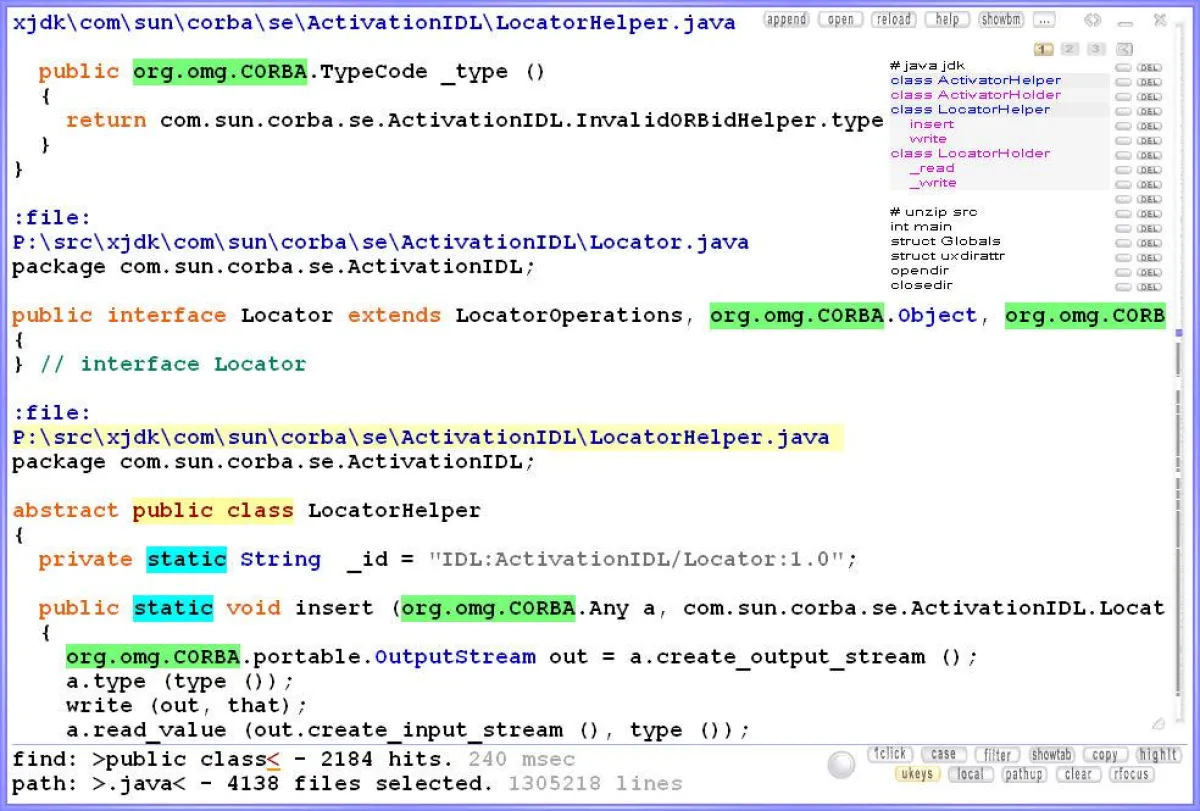This screenshot has height=811, width=1200.
Task: Enable the 'filter' mode toggle
Action: coord(996,755)
